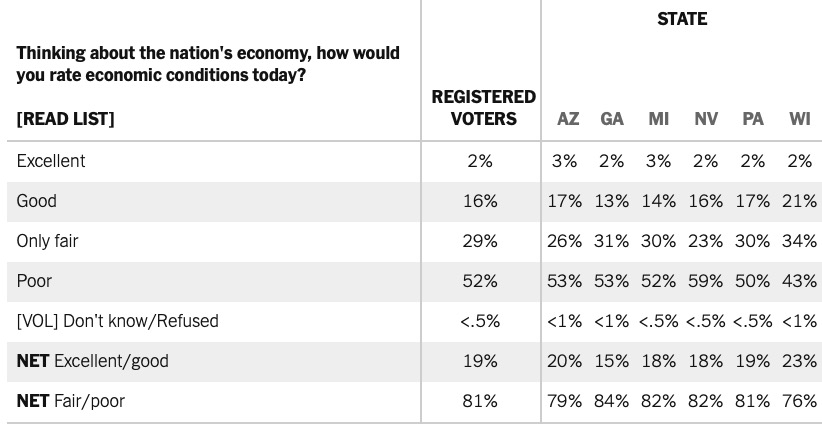Select WI value in NET Fair/poor row
This screenshot has height=424, width=822.
point(798,401)
